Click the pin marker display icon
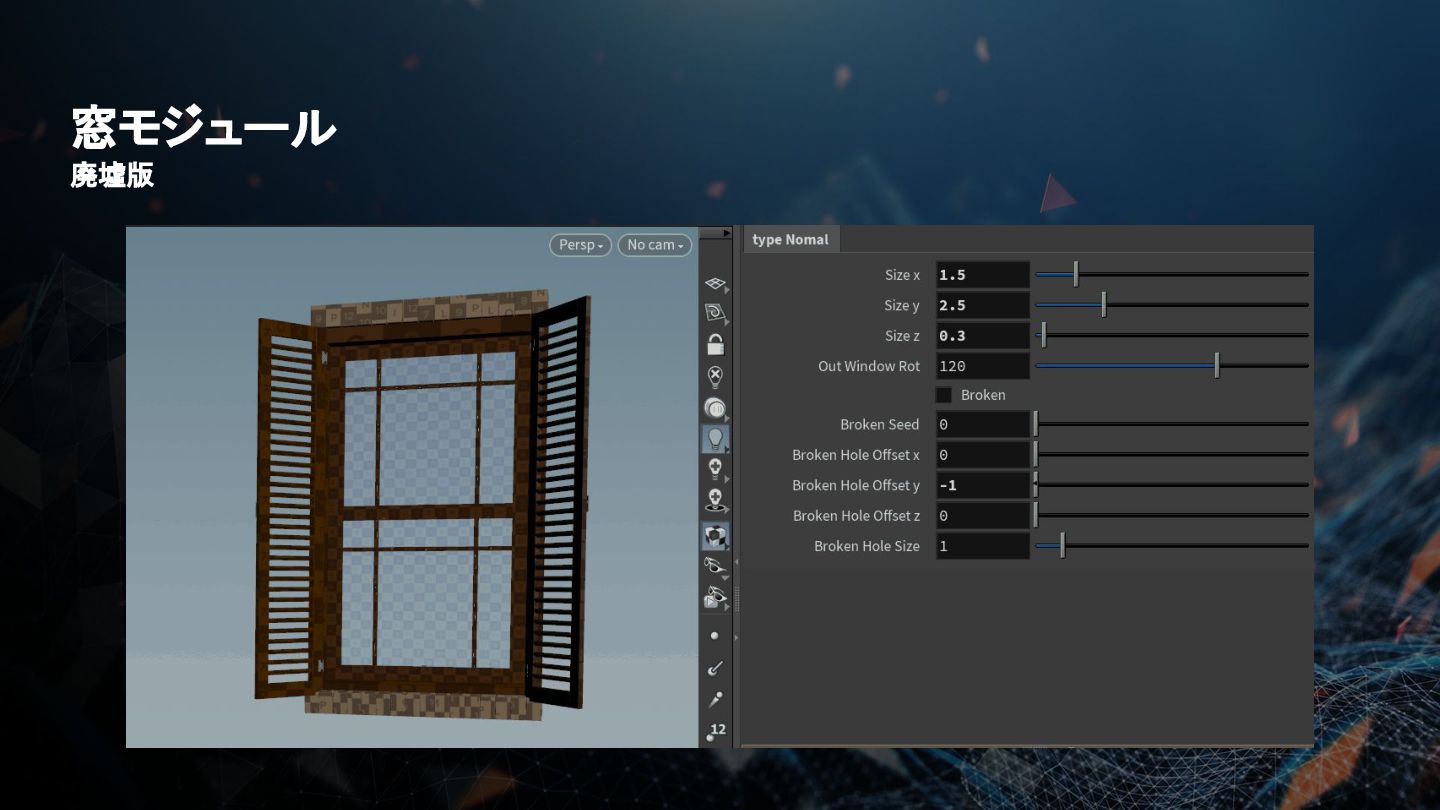The height and width of the screenshot is (810, 1440). pos(714,699)
